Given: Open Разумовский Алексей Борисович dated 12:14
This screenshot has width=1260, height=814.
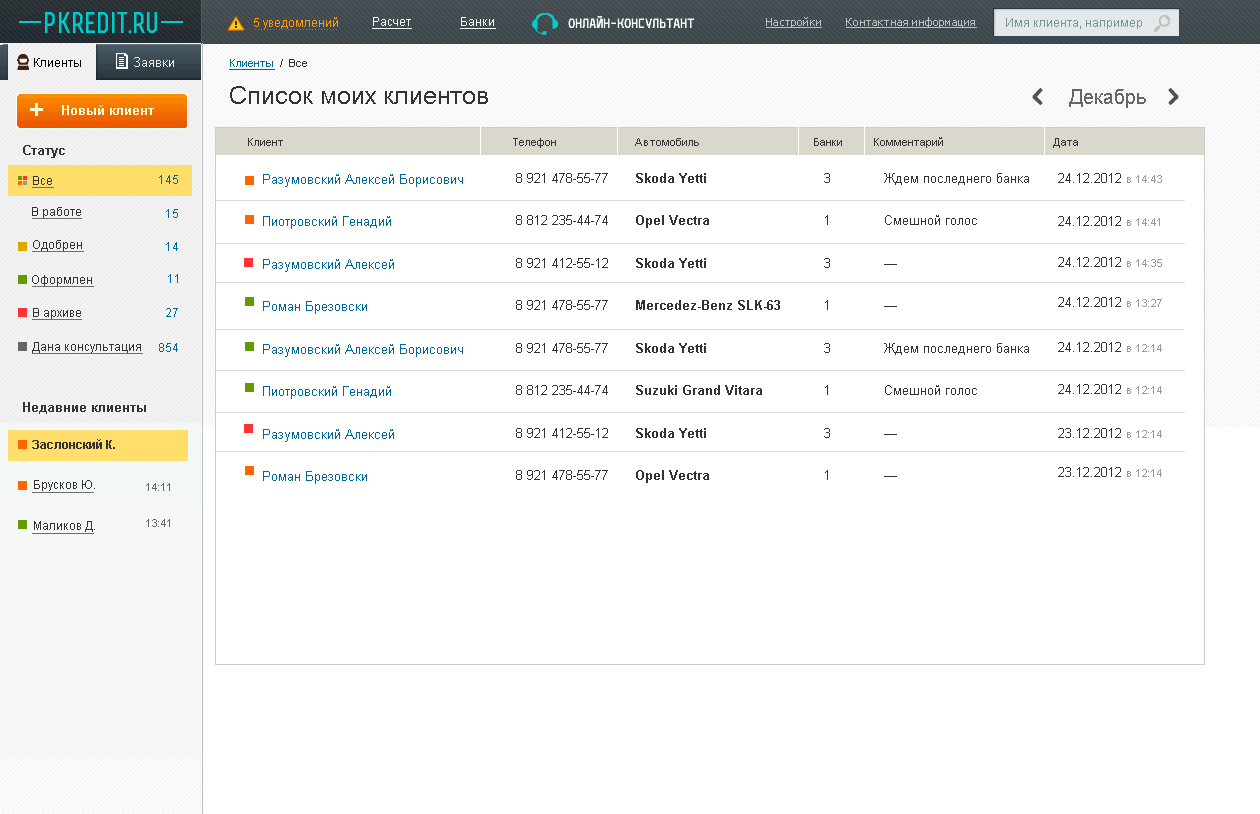Looking at the screenshot, I should pyautogui.click(x=363, y=350).
